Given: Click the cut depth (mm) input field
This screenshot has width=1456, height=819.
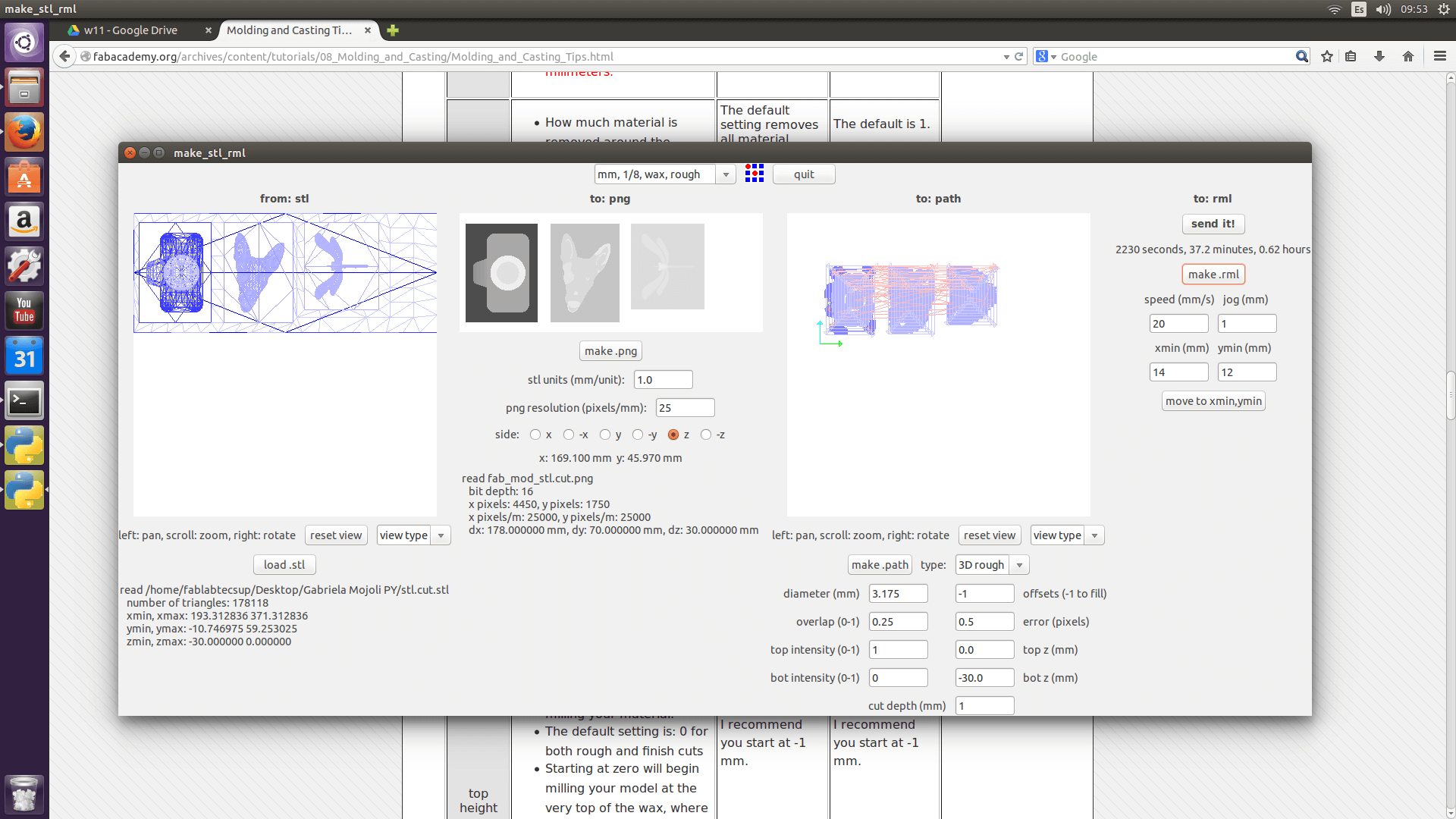Looking at the screenshot, I should click(x=984, y=706).
